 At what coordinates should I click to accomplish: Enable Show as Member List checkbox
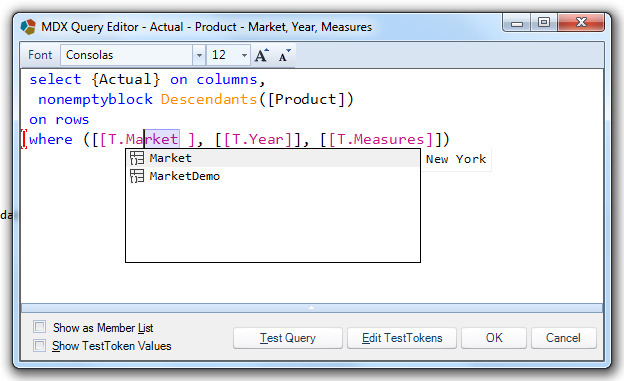39,327
